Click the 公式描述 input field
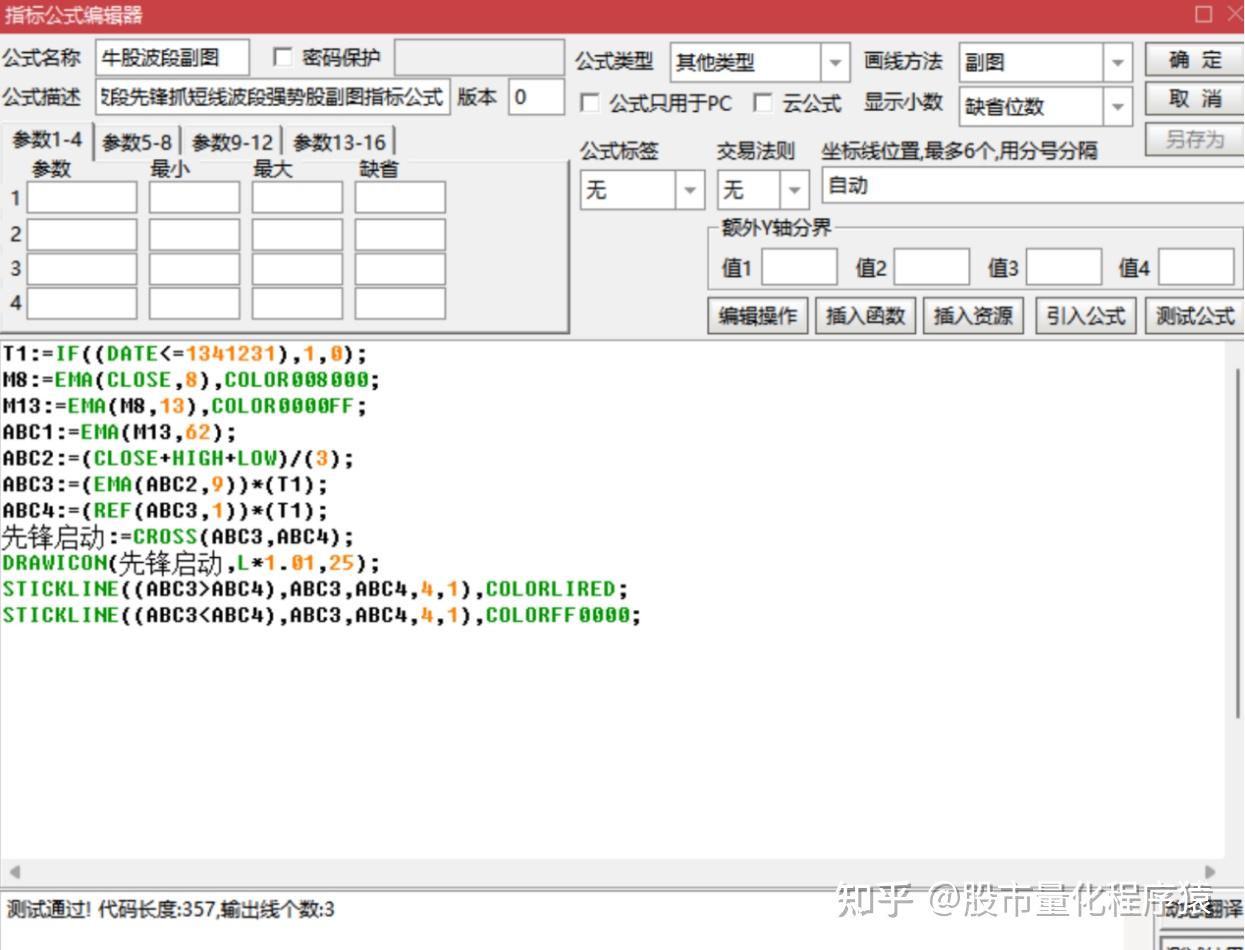 pos(273,98)
